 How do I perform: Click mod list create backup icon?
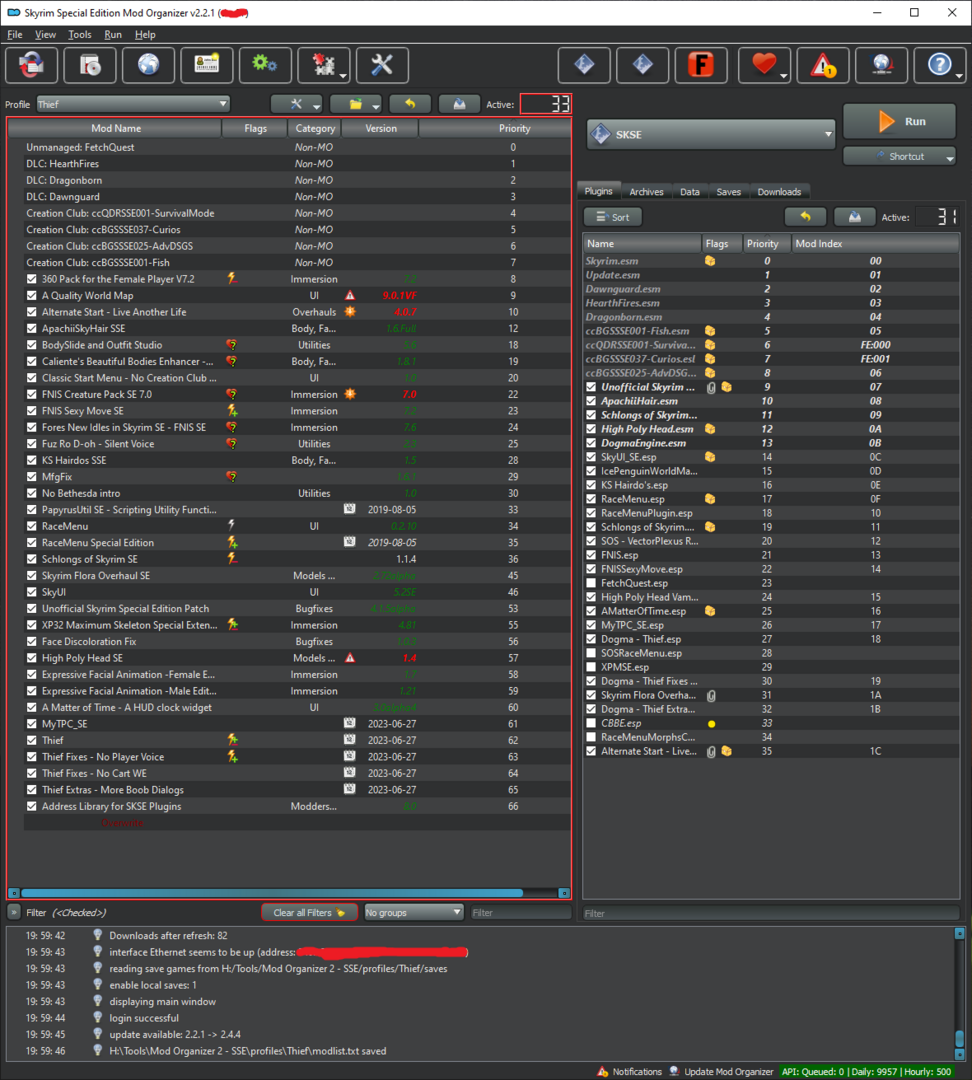(x=459, y=104)
